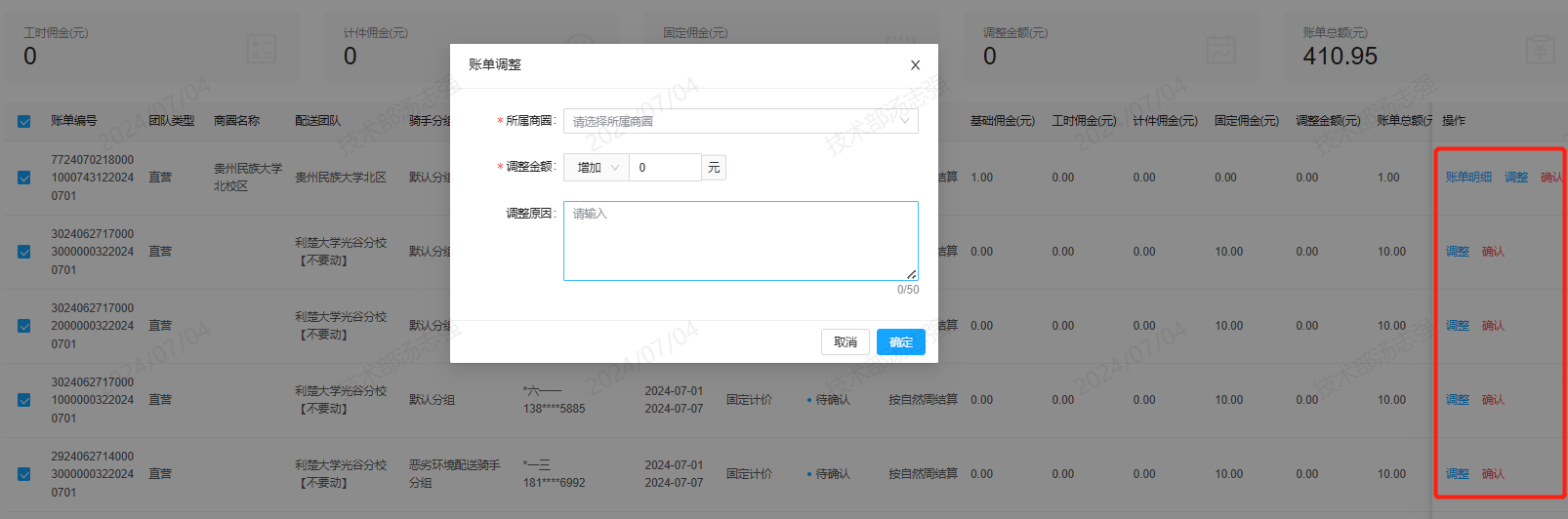Toggle the select-all checkbox in table header
The width and height of the screenshot is (1568, 519).
click(x=24, y=121)
